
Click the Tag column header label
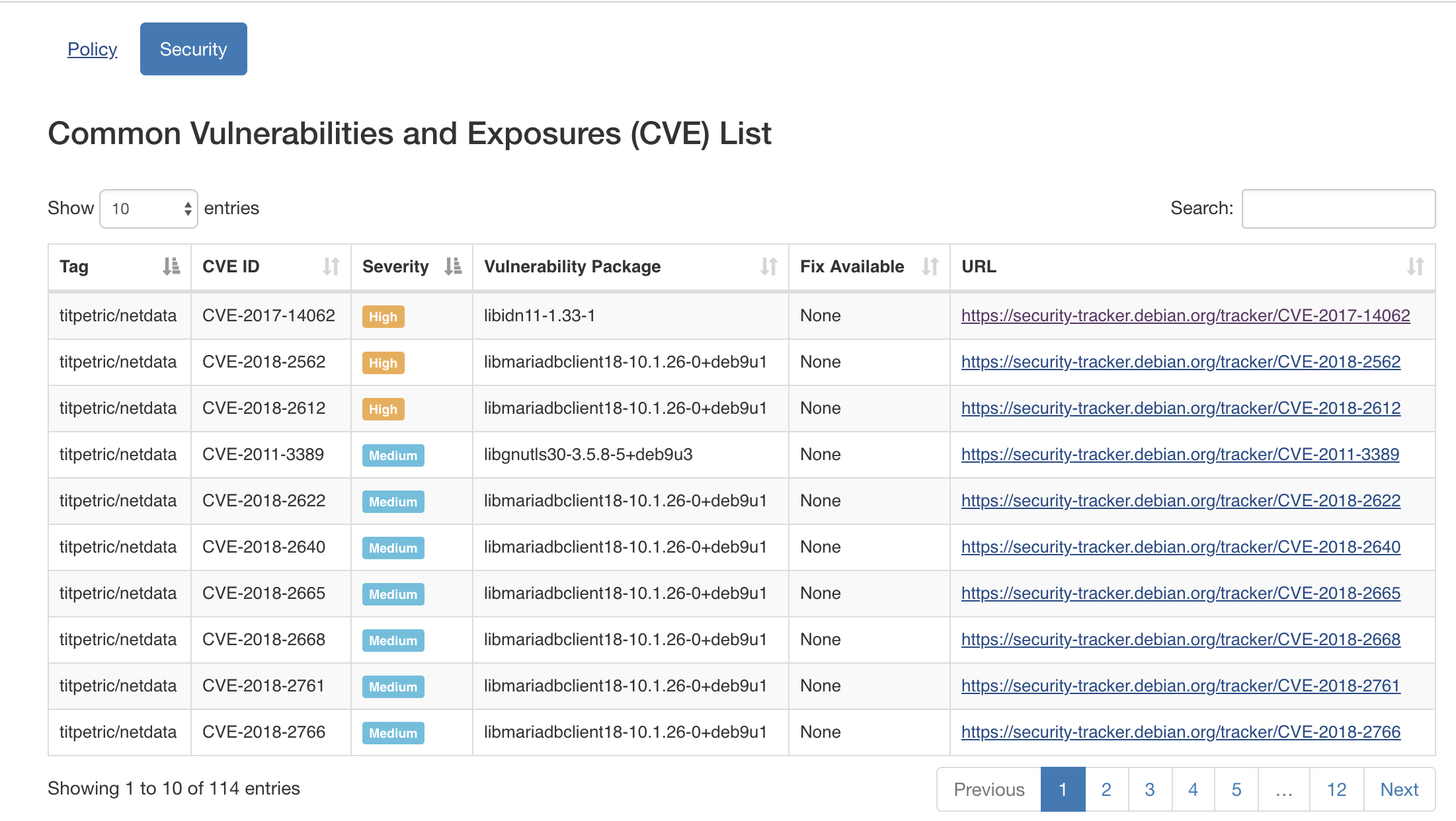[x=74, y=266]
